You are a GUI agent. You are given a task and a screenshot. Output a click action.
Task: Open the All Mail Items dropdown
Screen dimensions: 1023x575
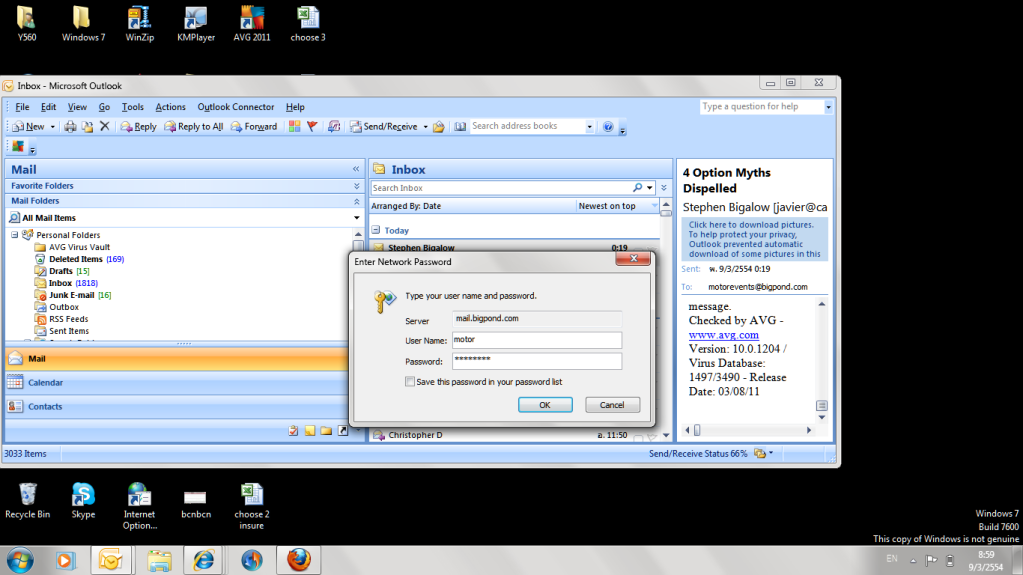357,218
